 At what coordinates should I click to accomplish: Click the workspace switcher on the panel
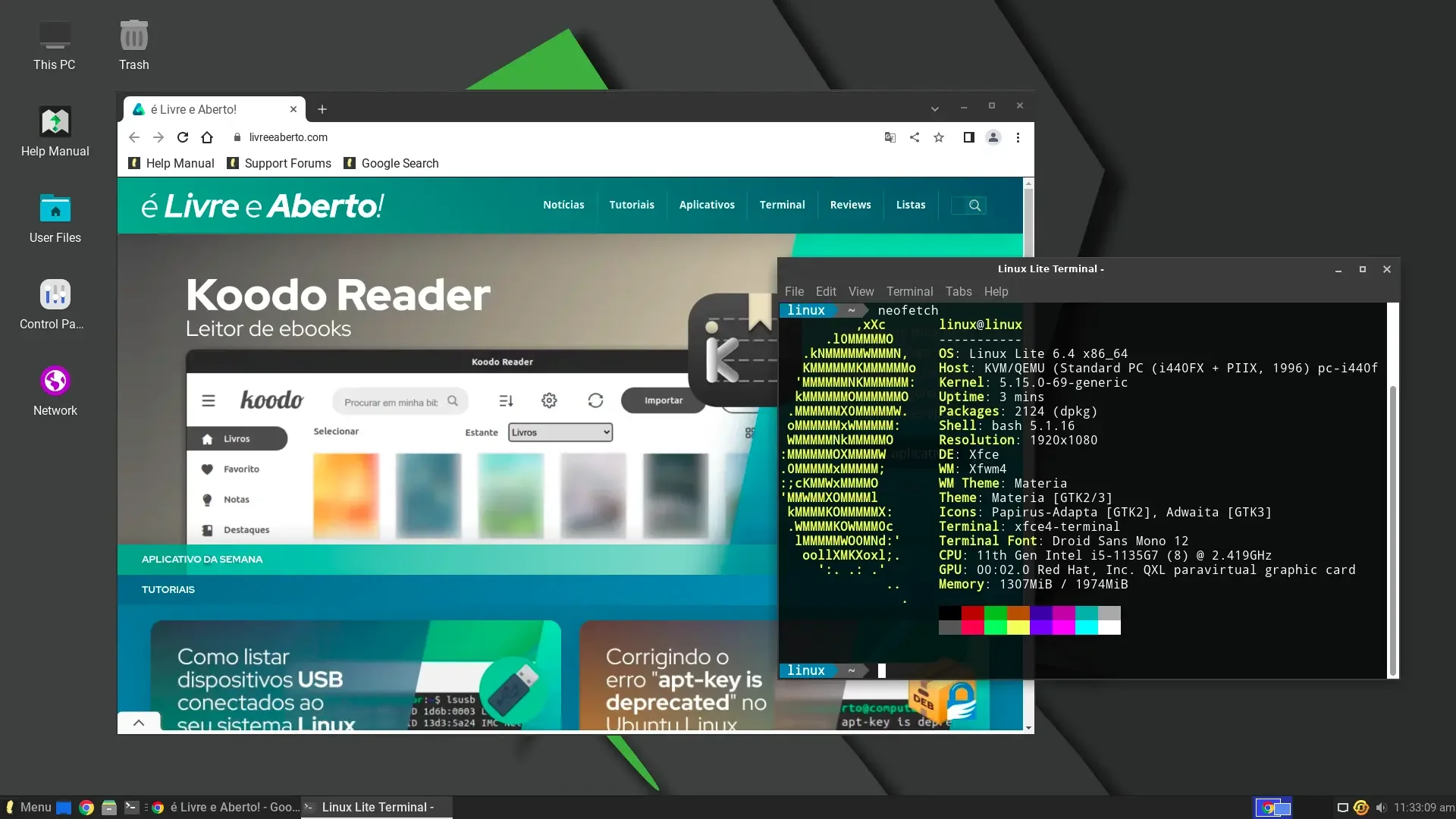click(x=1274, y=808)
